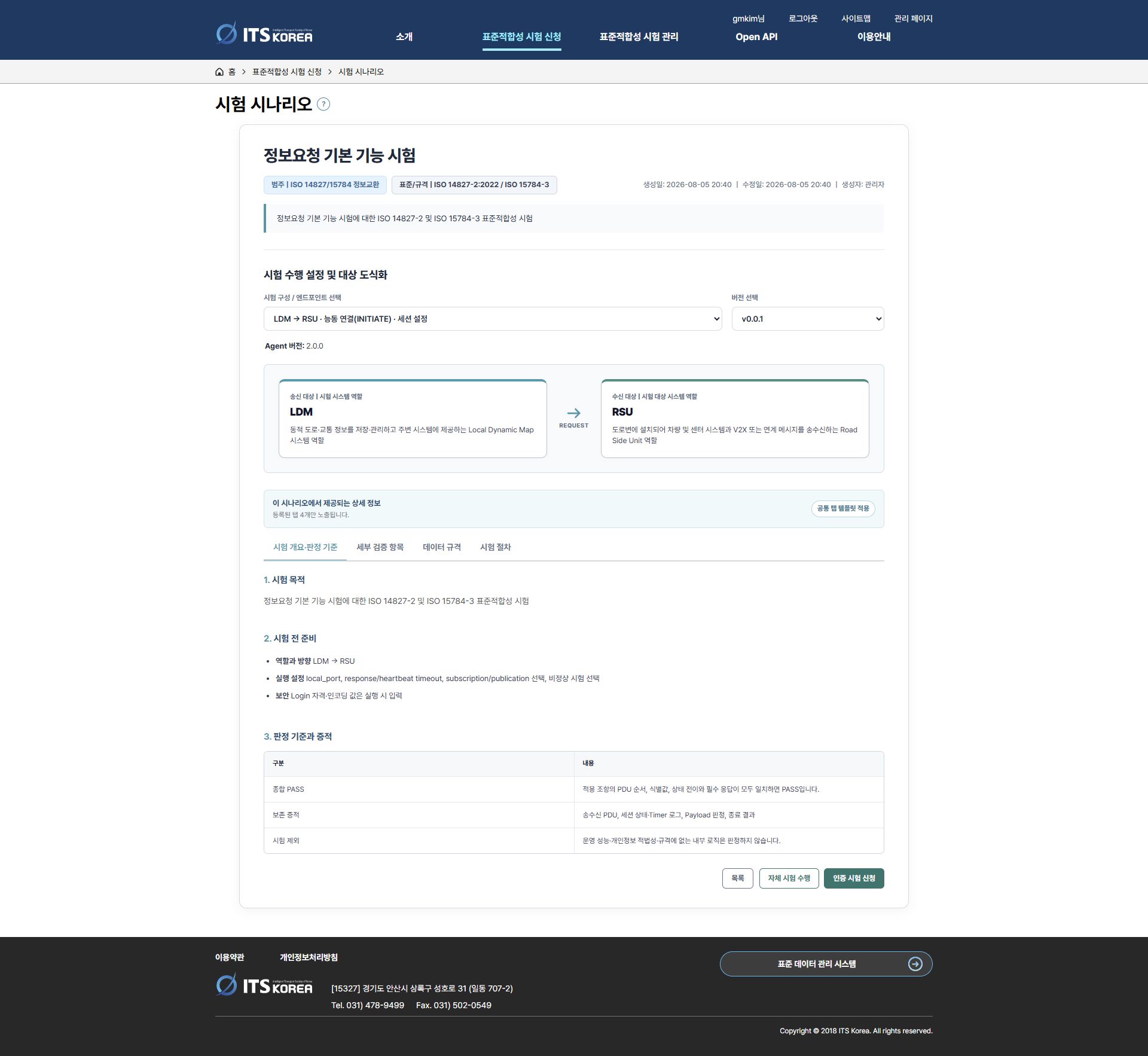Click the 생성자: 관리자 metadata text
This screenshot has width=1148, height=1056.
click(x=863, y=185)
